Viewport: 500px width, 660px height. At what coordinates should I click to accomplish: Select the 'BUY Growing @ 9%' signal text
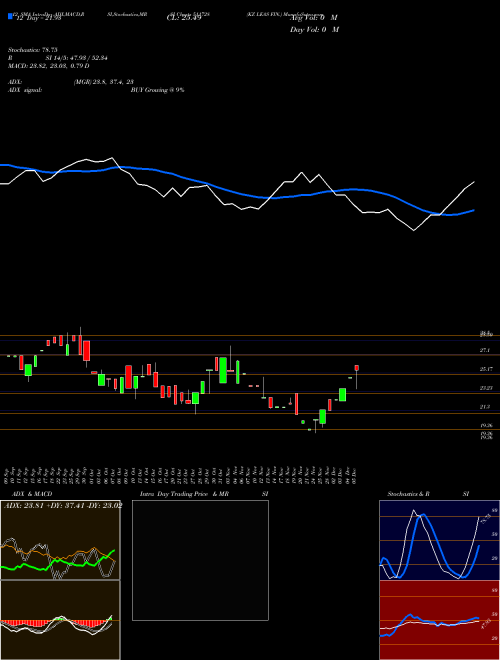click(157, 90)
